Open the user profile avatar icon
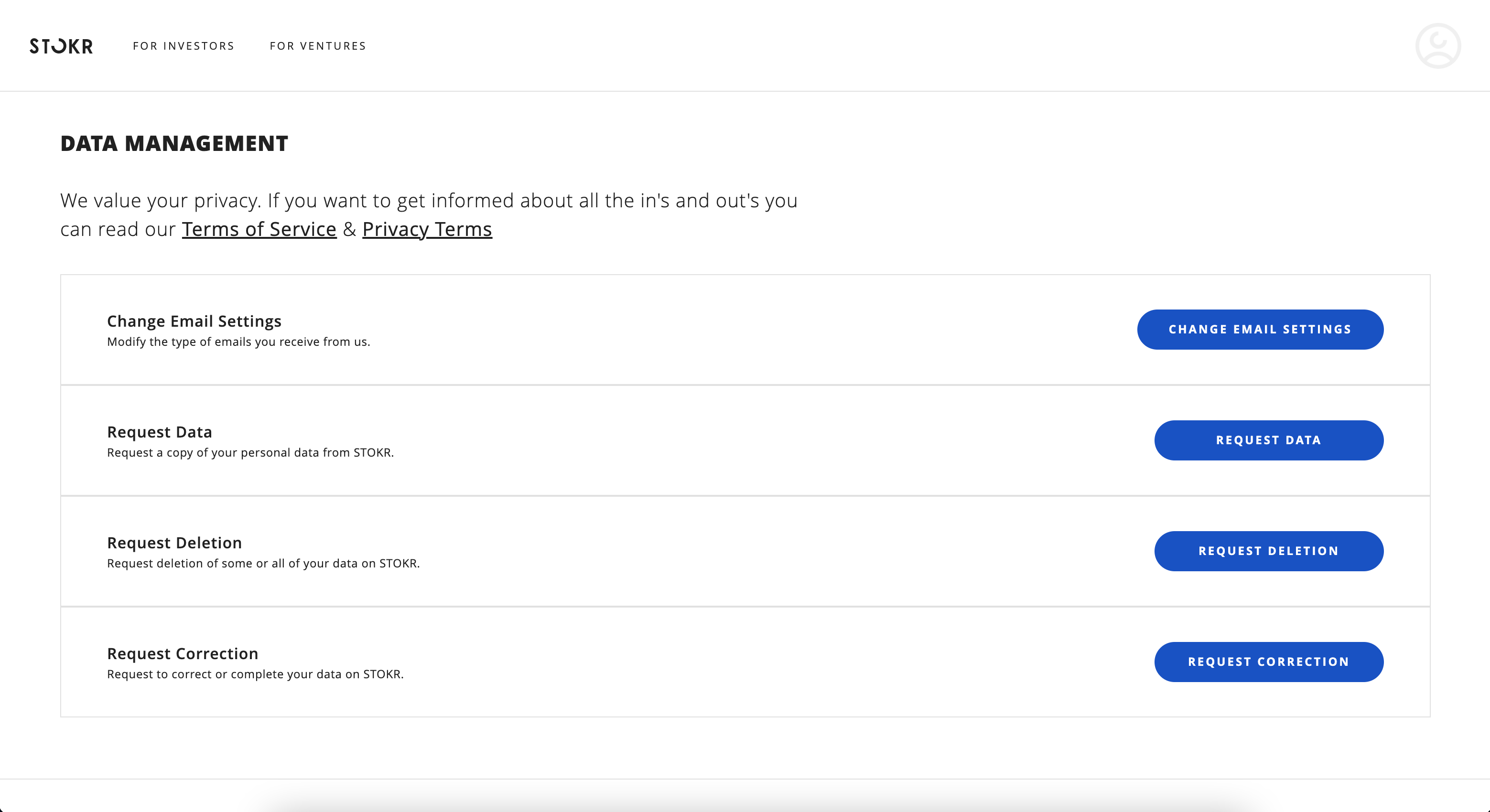 pyautogui.click(x=1438, y=46)
